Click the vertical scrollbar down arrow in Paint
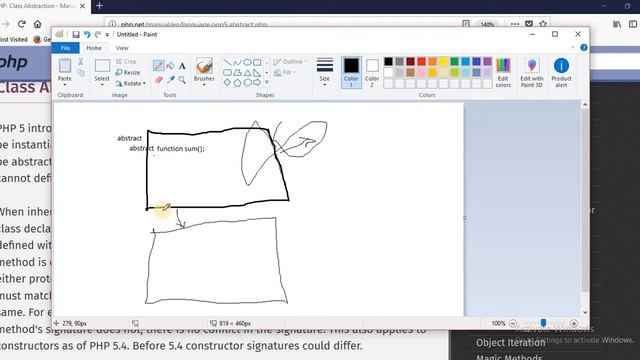Viewport: 640px width, 360px height. click(584, 312)
